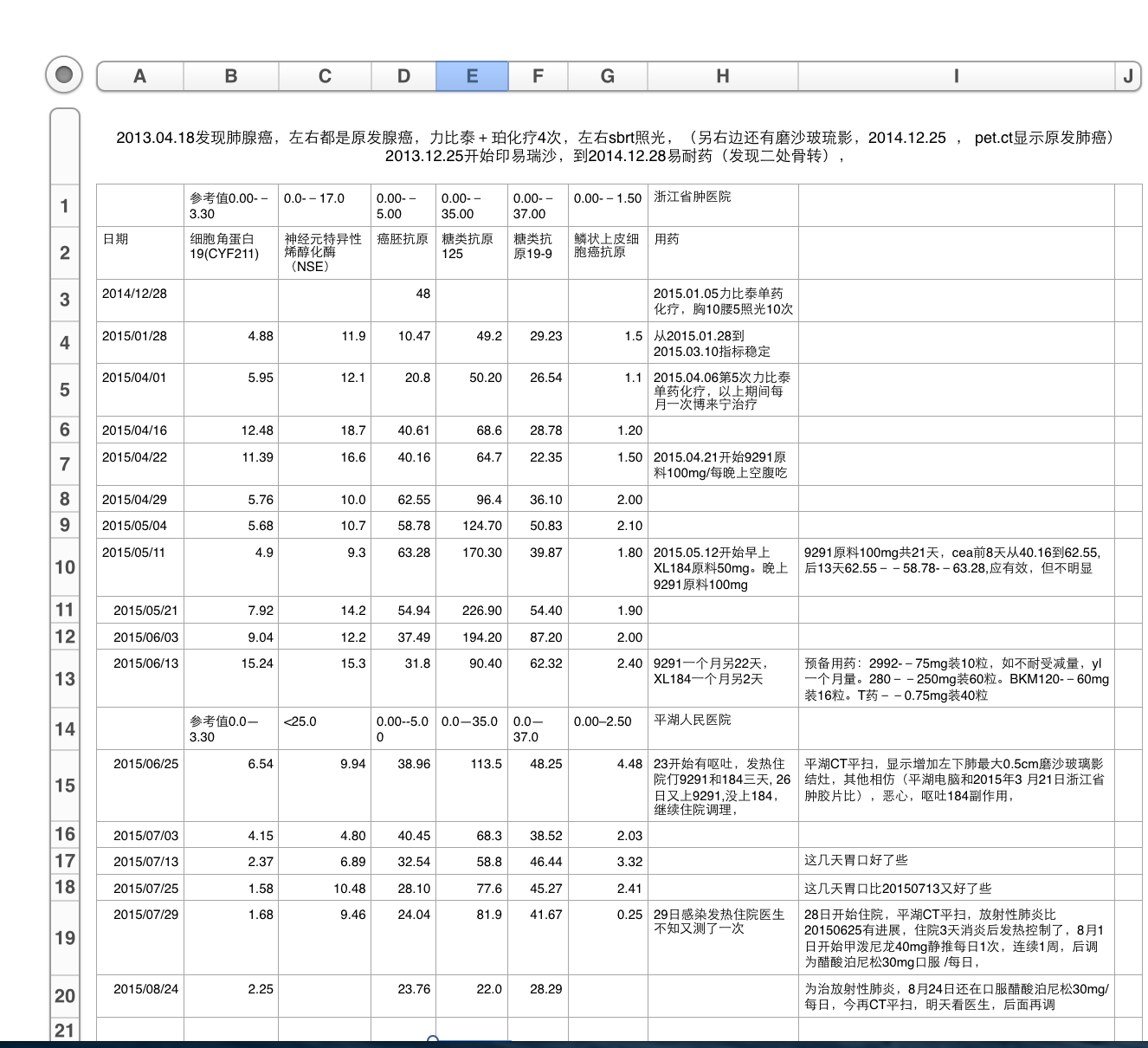This screenshot has height=1048, width=1148.
Task: Click date cell 2015/08/24
Action: [x=140, y=996]
